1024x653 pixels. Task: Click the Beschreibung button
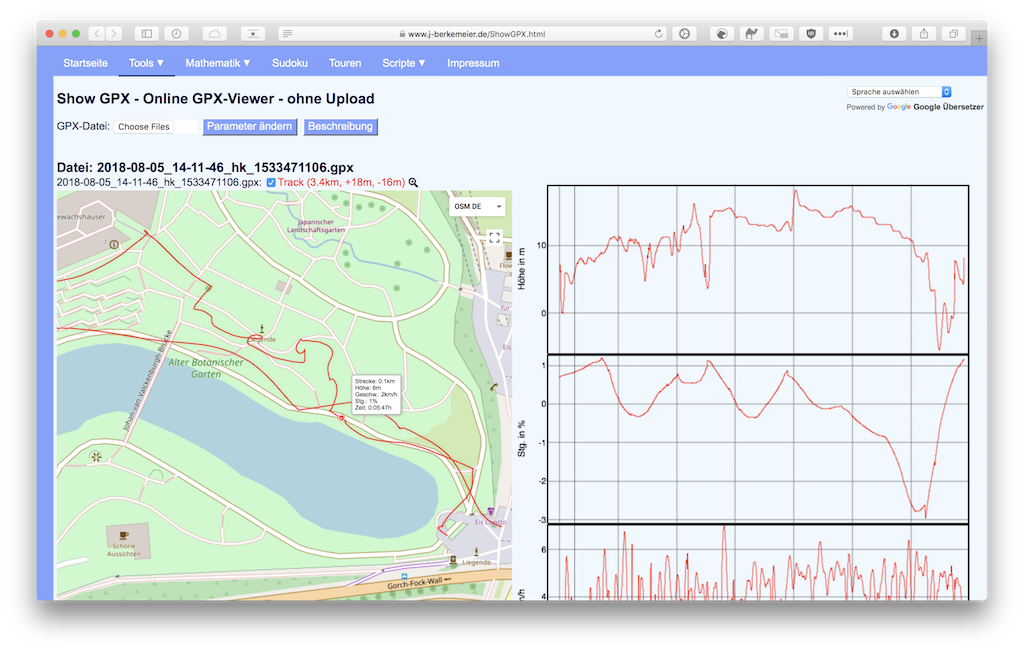(x=340, y=127)
